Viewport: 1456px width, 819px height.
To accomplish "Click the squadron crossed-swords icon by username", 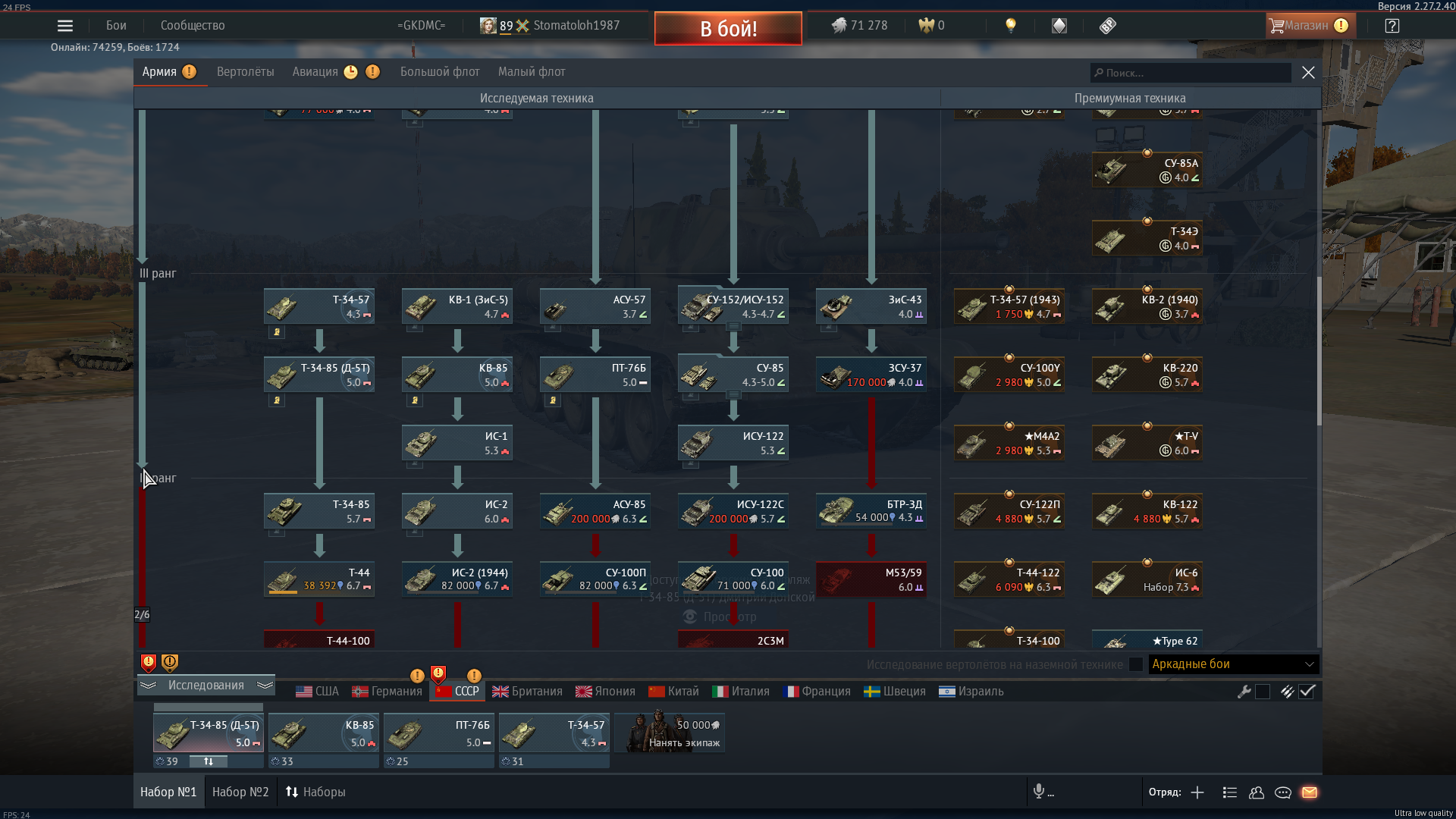I will tap(522, 26).
